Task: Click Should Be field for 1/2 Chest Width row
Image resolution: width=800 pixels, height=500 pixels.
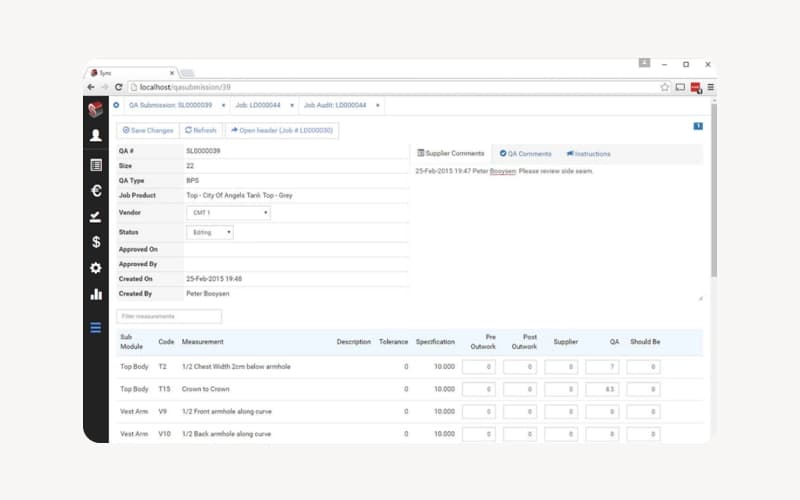Action: [x=643, y=367]
